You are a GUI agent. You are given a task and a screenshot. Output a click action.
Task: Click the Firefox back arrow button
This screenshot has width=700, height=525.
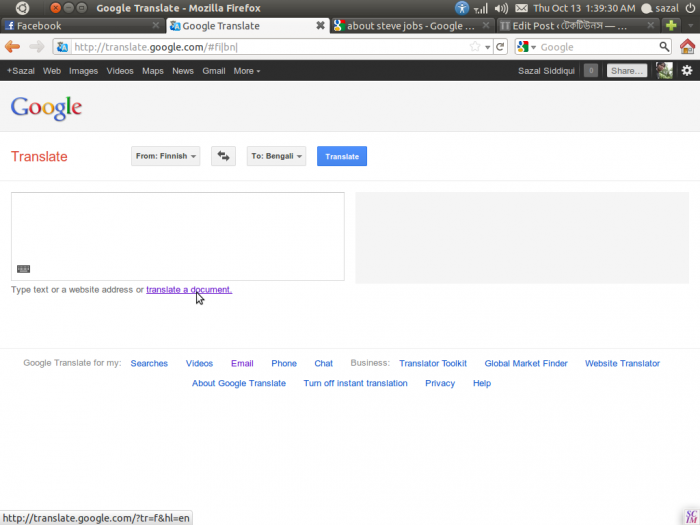coord(12,46)
